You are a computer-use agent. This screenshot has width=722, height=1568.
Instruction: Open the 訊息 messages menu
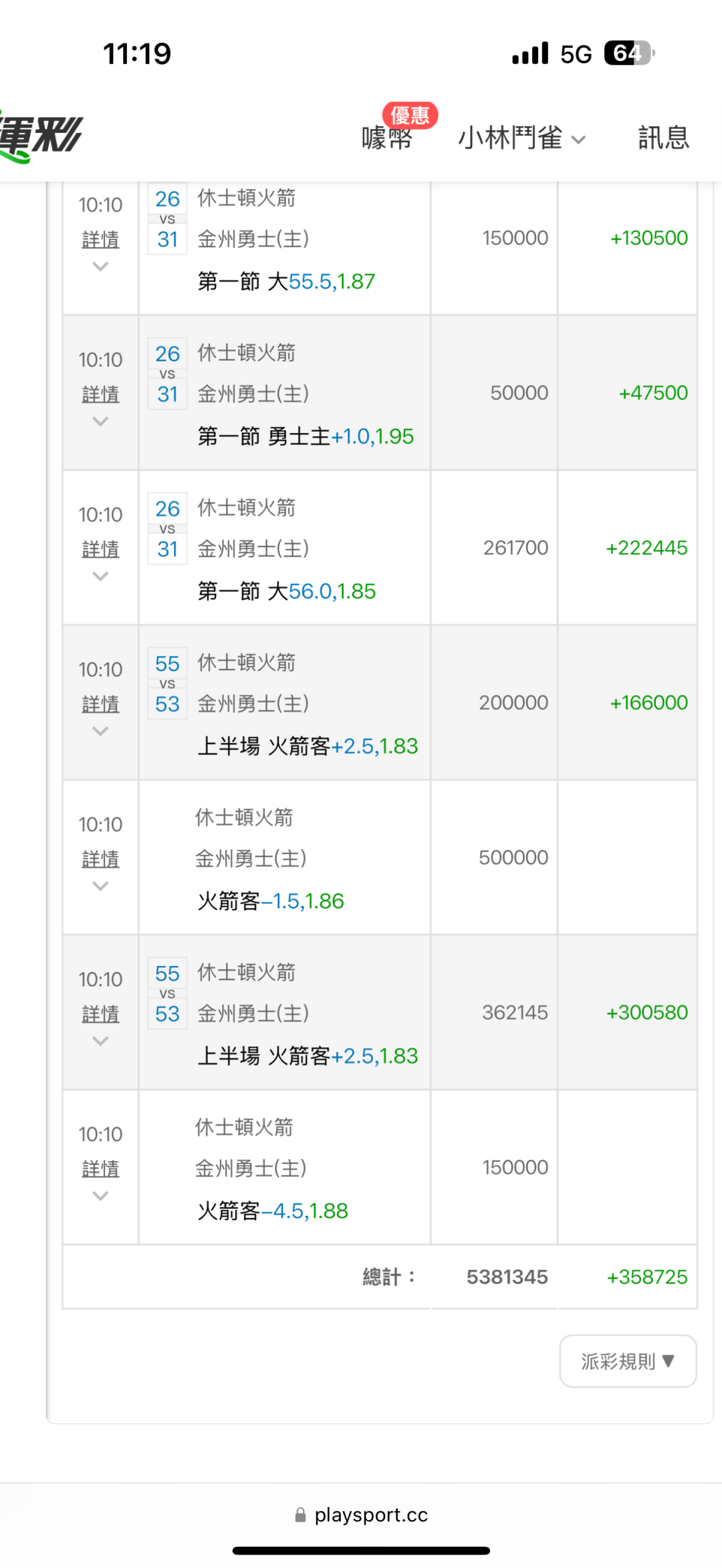coord(663,138)
